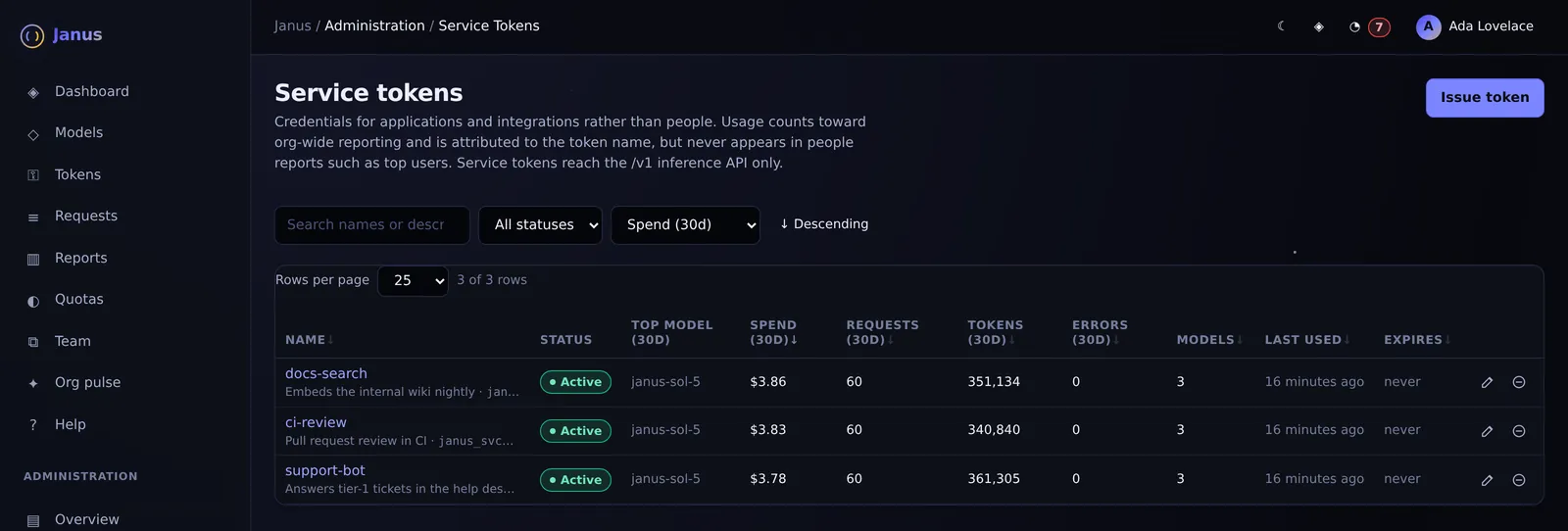Image resolution: width=1568 pixels, height=531 pixels.
Task: Toggle the Descending sort order
Action: [824, 224]
